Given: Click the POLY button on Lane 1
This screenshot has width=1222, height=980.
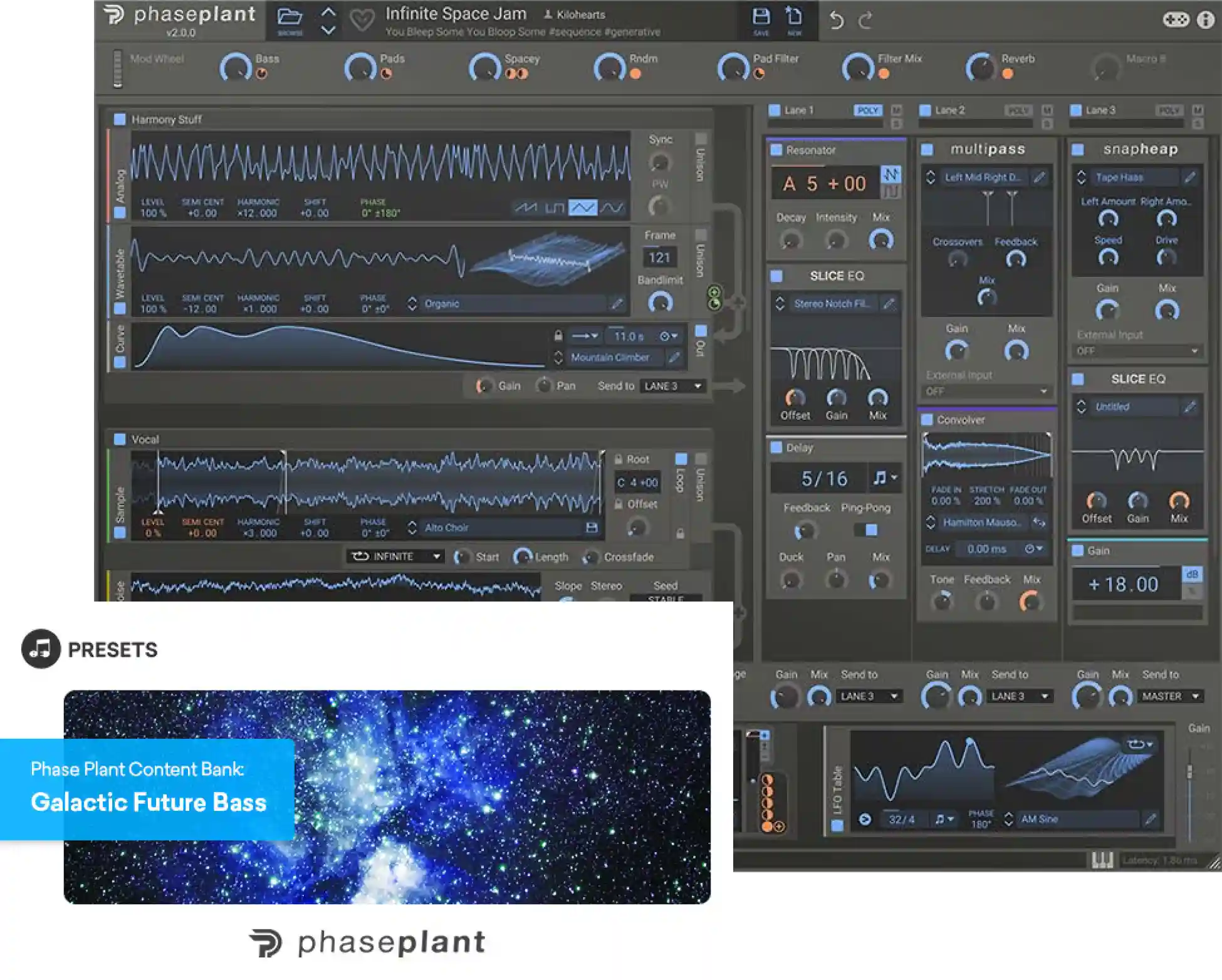Looking at the screenshot, I should (x=870, y=108).
